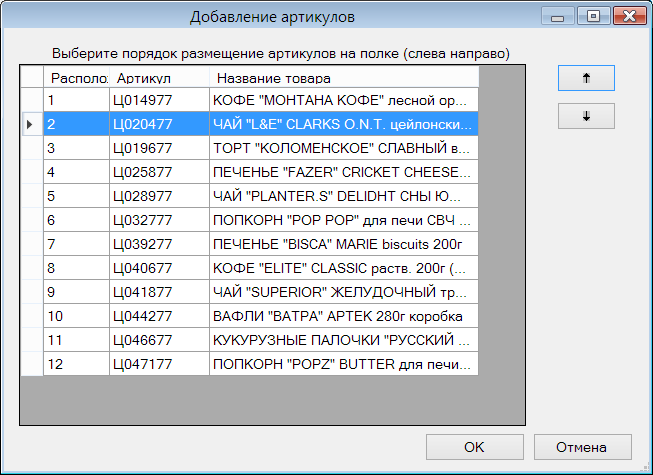
Task: Click the КУКУРУЗНЫЕ ПАЛОЧКИ product name
Action: point(344,340)
